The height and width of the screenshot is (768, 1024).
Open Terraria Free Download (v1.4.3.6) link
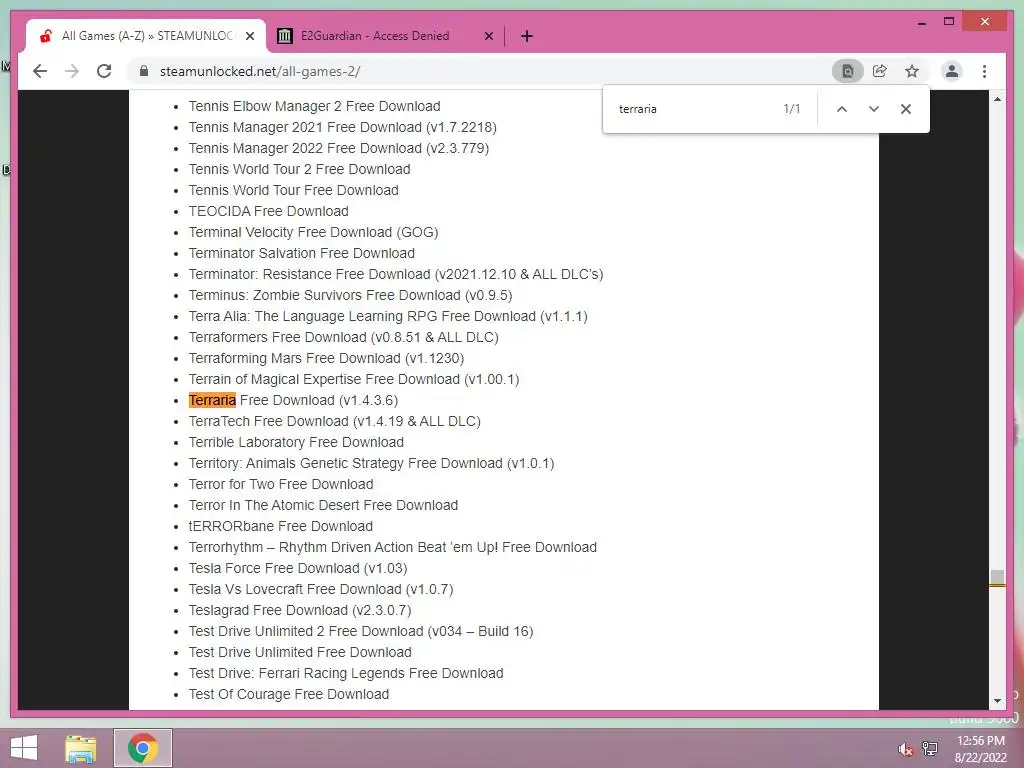293,400
